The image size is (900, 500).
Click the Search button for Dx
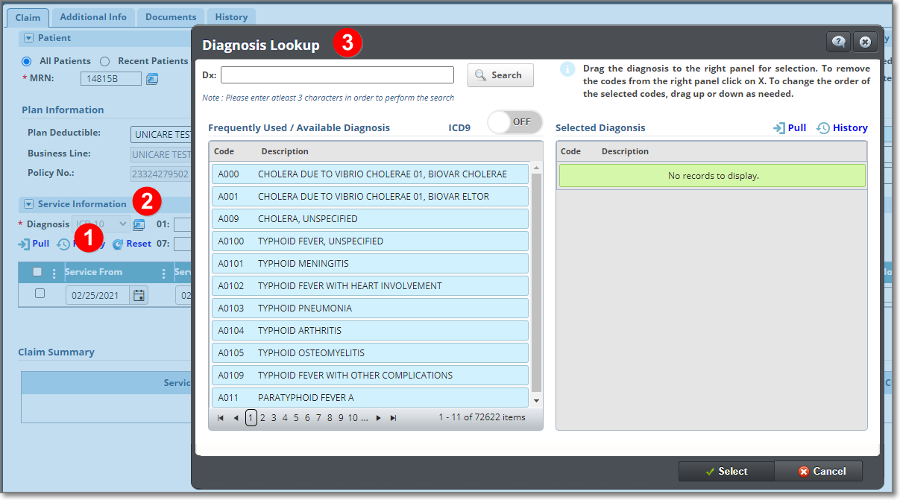click(500, 75)
